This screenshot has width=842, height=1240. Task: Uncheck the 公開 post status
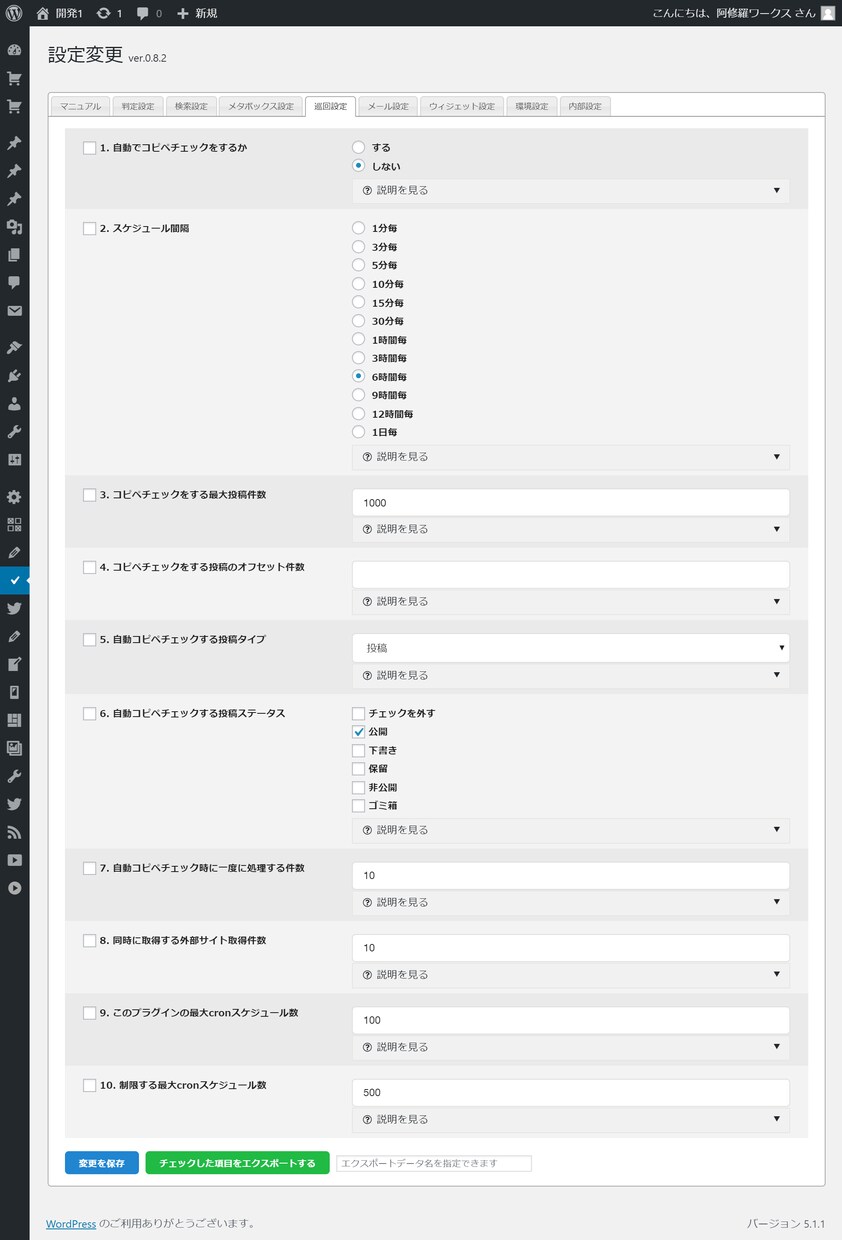[358, 732]
